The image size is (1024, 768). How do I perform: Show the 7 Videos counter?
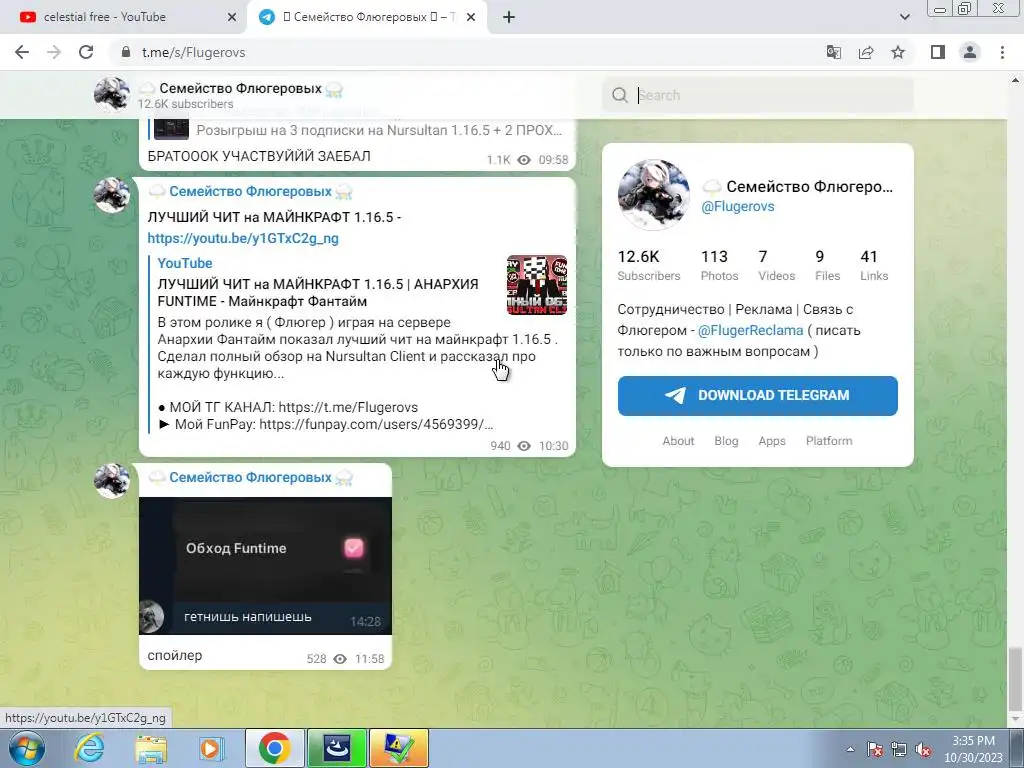(776, 265)
